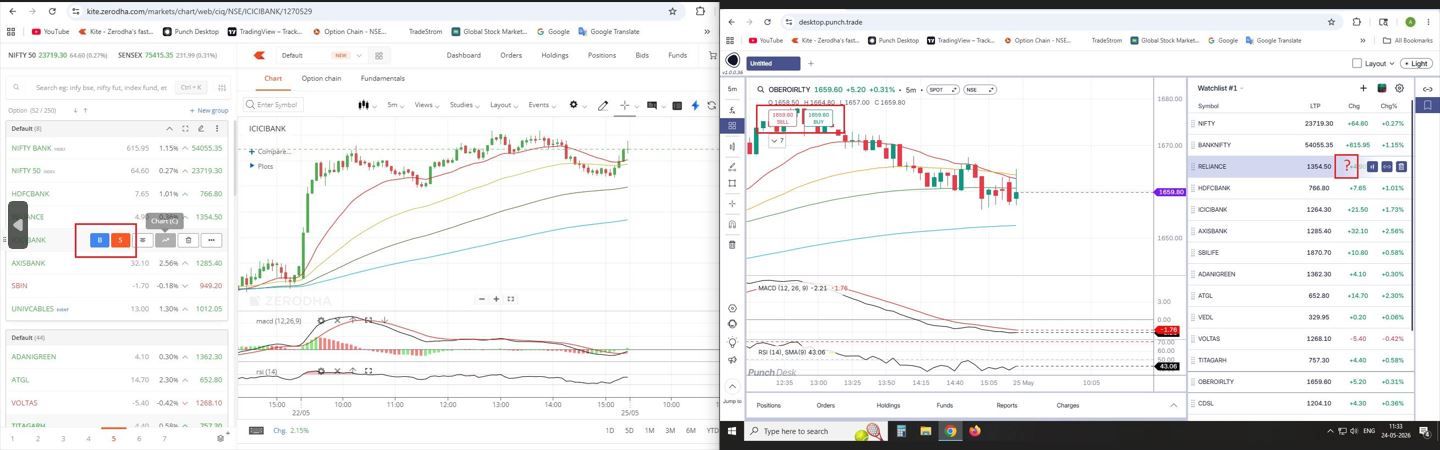Open Punch watchlist settings gear
The width and height of the screenshot is (1440, 450).
pos(1399,88)
